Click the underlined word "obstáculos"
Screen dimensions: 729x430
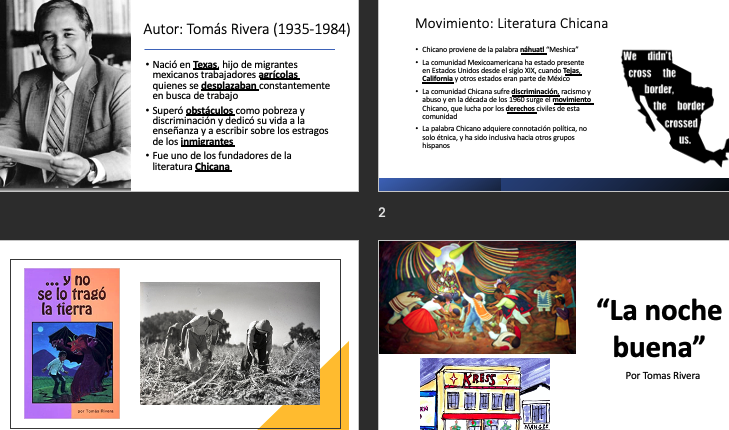[x=209, y=111]
